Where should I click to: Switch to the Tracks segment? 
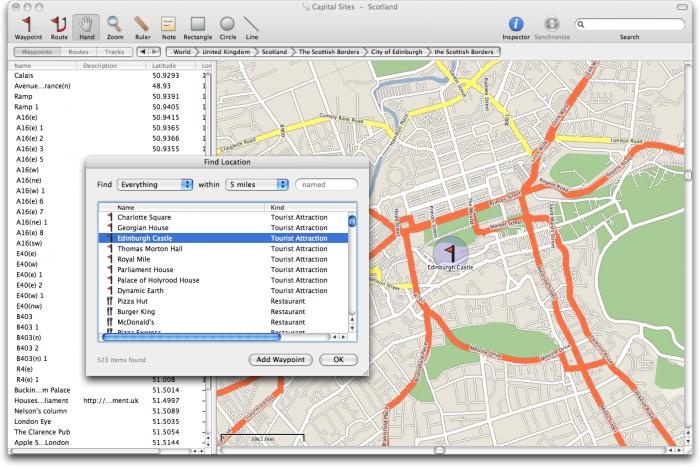click(114, 52)
